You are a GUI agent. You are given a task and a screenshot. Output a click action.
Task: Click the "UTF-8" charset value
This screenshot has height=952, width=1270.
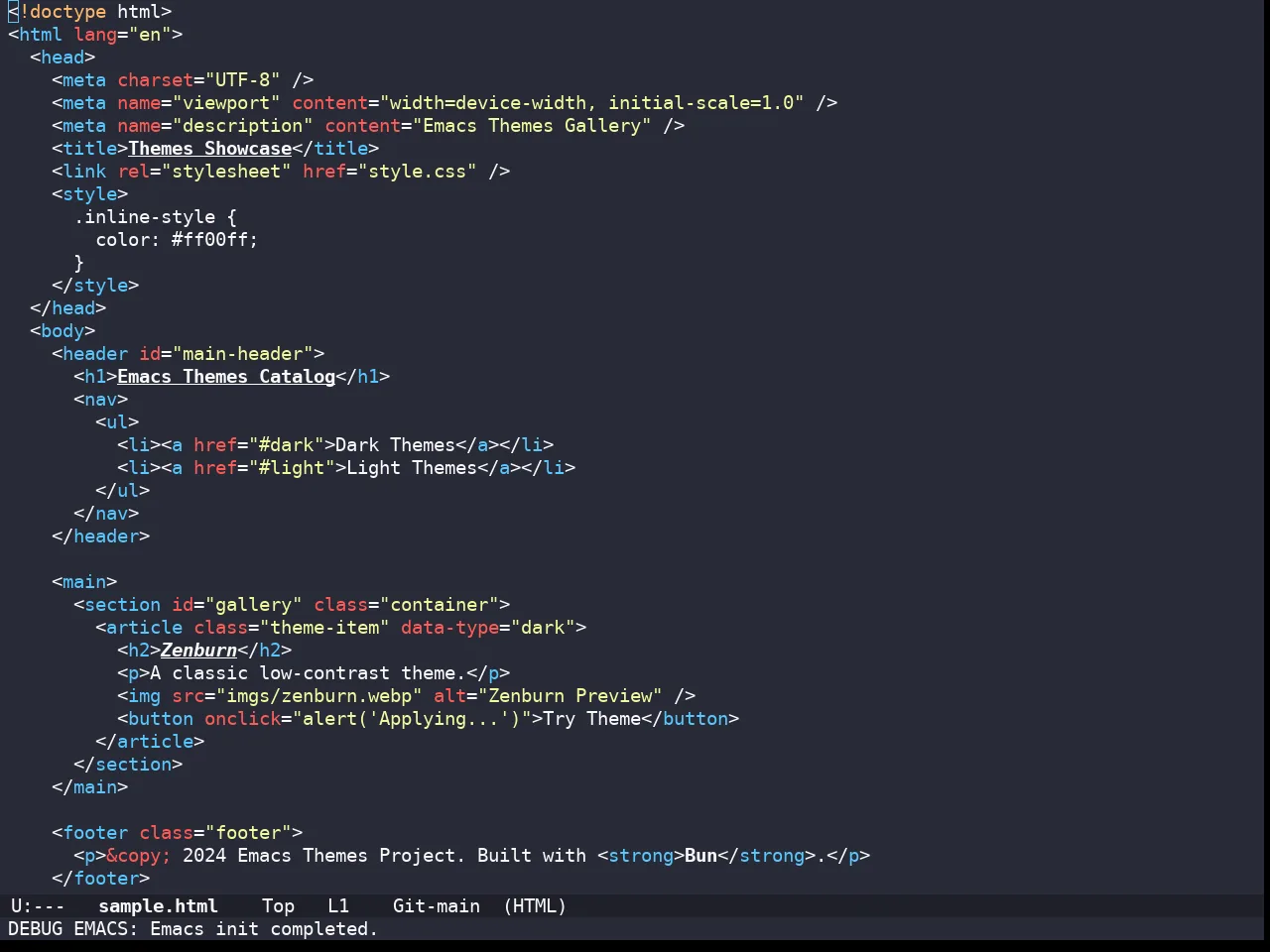(242, 80)
